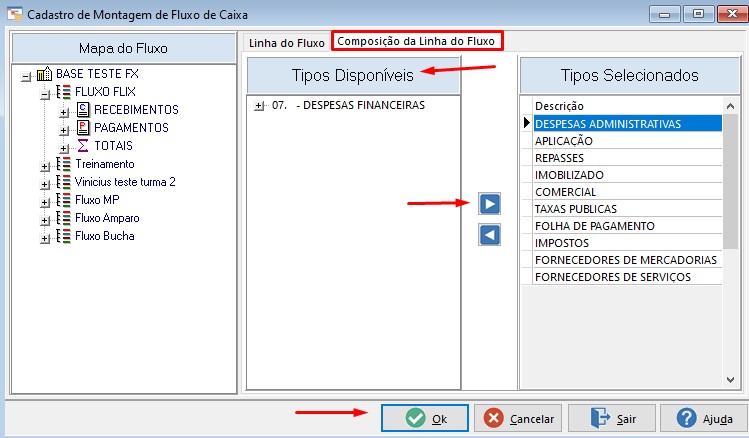Select Fluxo Bucha tree label
The width and height of the screenshot is (749, 438).
tap(105, 236)
